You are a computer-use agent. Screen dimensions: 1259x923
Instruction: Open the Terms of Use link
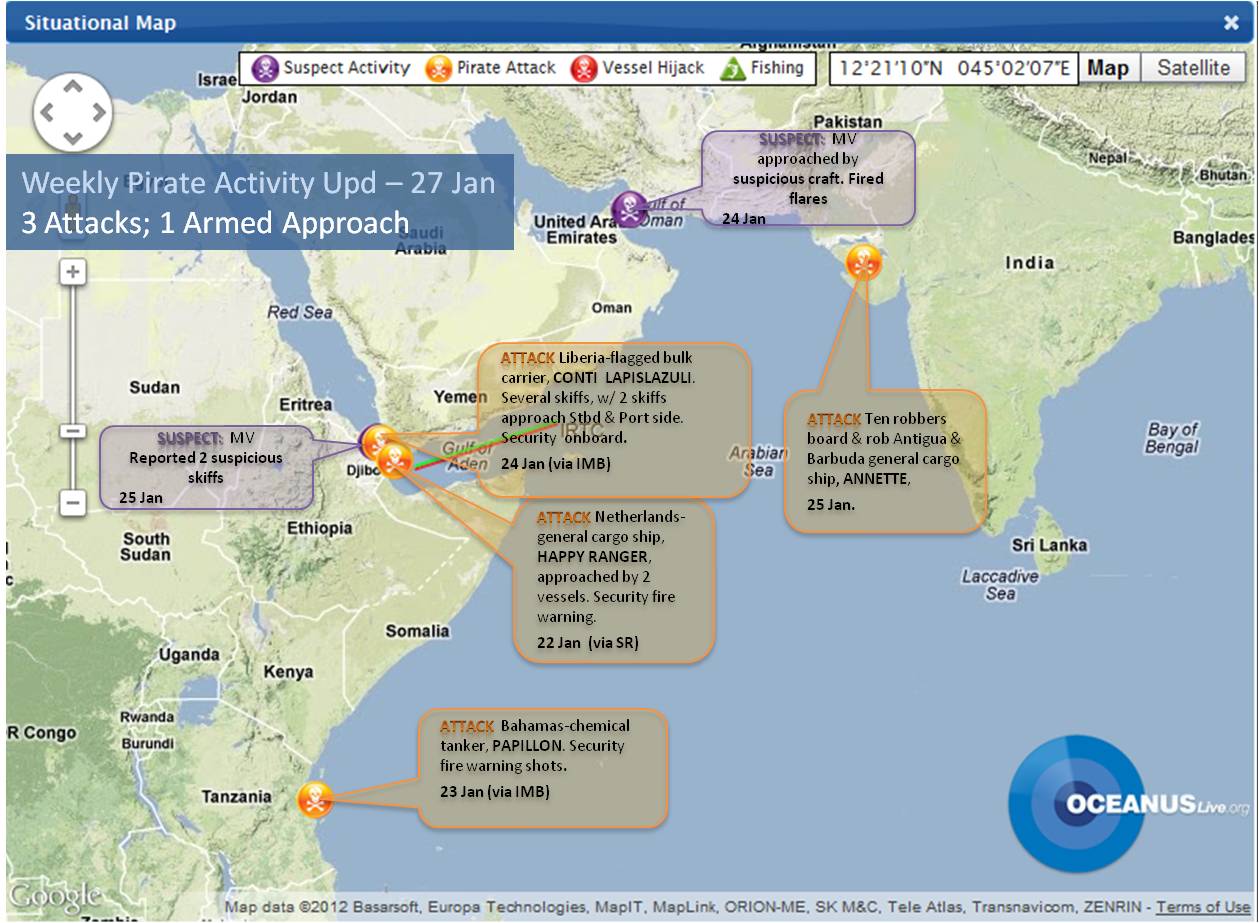[x=1203, y=907]
